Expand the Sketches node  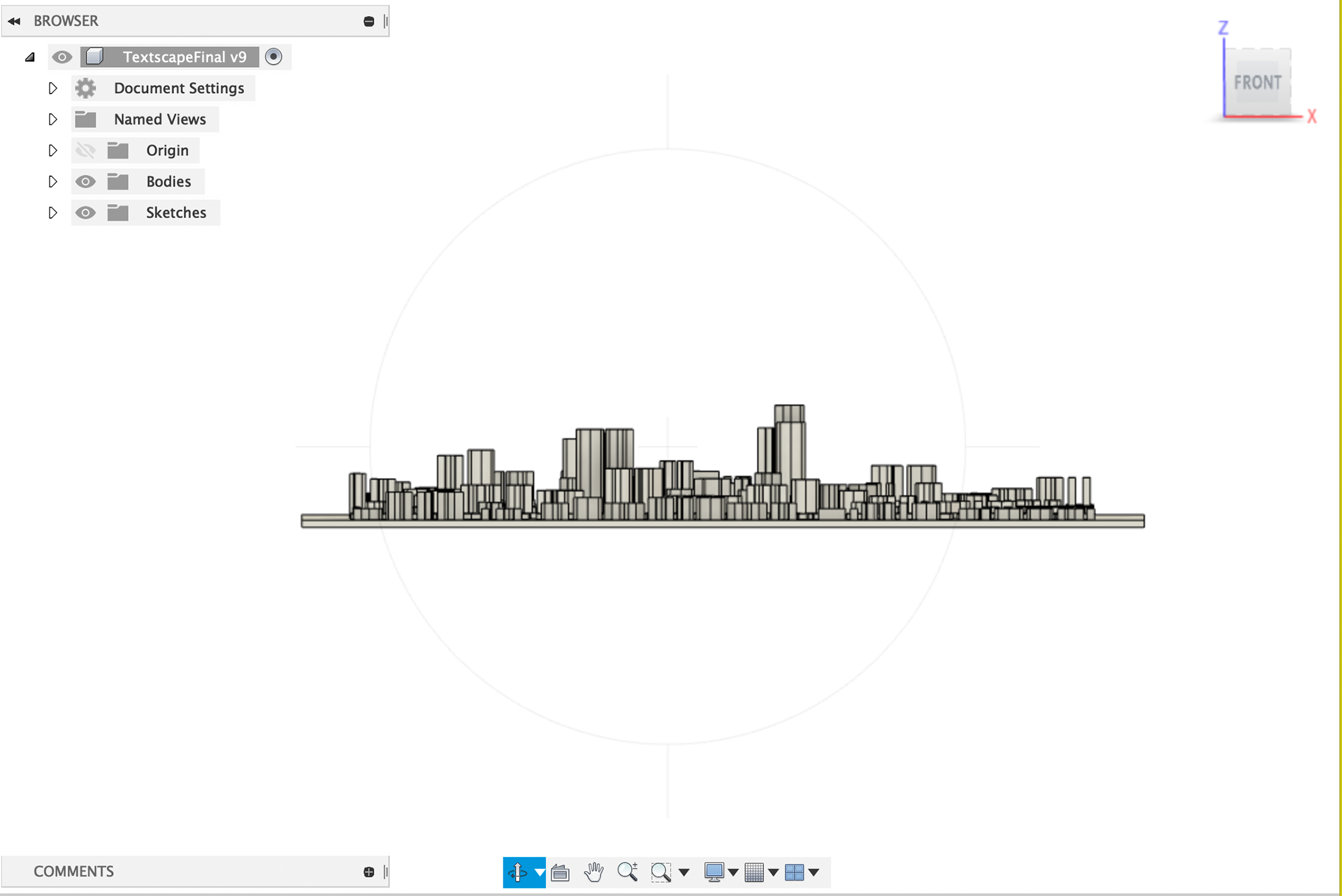click(52, 212)
